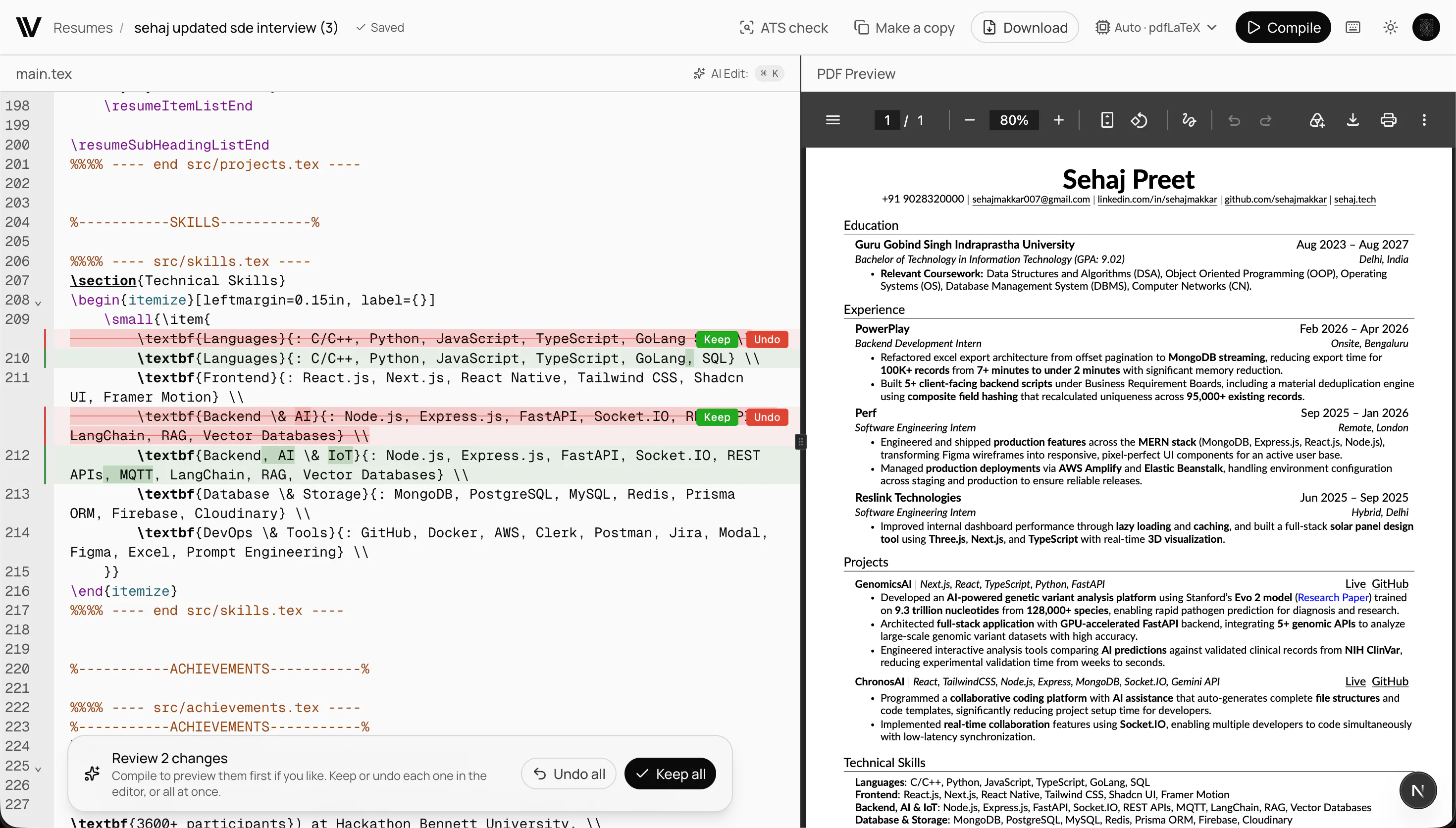Zoom out the PDF preview
Image resolution: width=1456 pixels, height=828 pixels.
[969, 120]
